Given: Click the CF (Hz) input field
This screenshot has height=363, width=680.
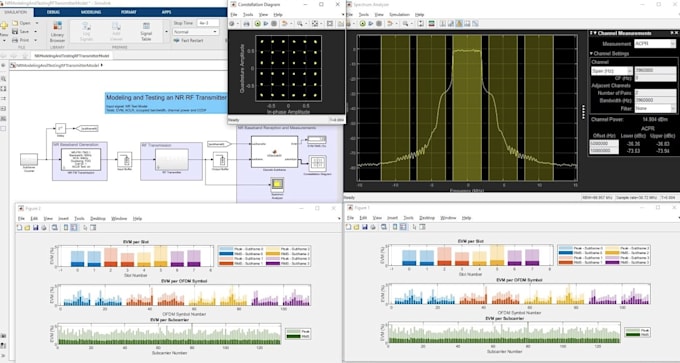Looking at the screenshot, I should 655,78.
